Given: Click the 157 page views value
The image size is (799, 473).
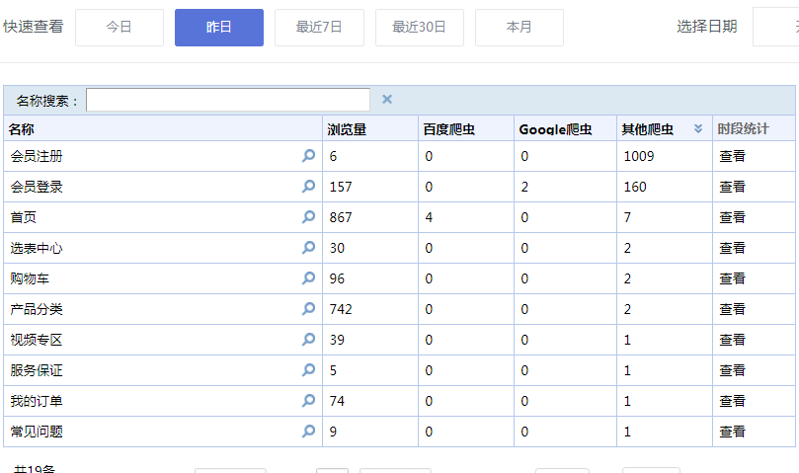Looking at the screenshot, I should 340,187.
